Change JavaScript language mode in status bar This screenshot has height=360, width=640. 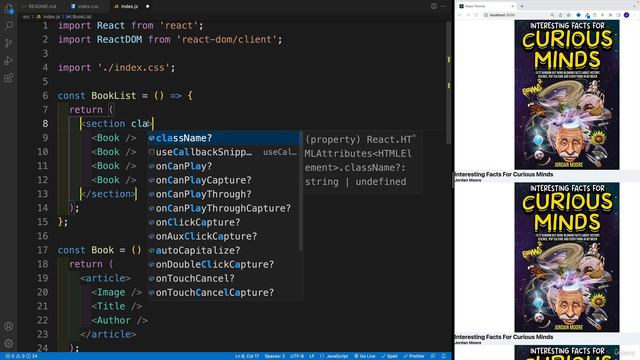tap(334, 356)
